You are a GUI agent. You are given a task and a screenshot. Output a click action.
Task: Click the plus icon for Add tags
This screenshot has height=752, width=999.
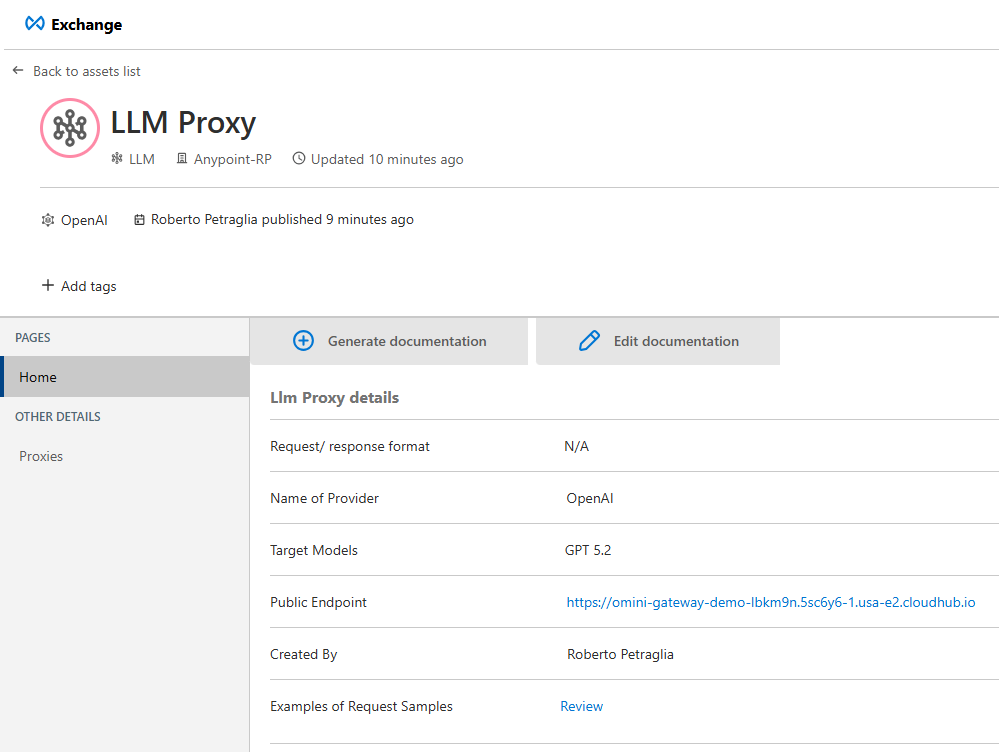(48, 285)
